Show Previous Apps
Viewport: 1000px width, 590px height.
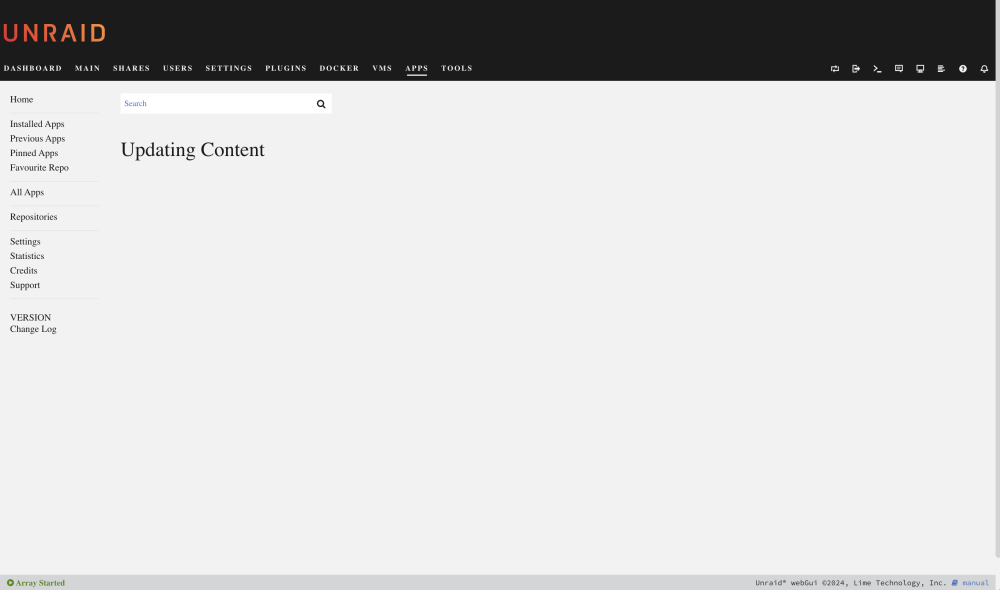[x=38, y=138]
